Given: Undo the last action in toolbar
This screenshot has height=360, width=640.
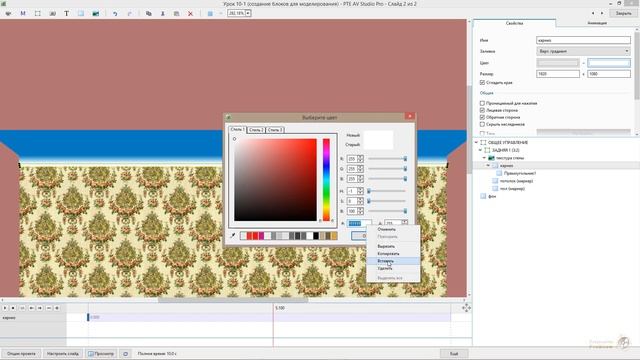Looking at the screenshot, I should (115, 13).
